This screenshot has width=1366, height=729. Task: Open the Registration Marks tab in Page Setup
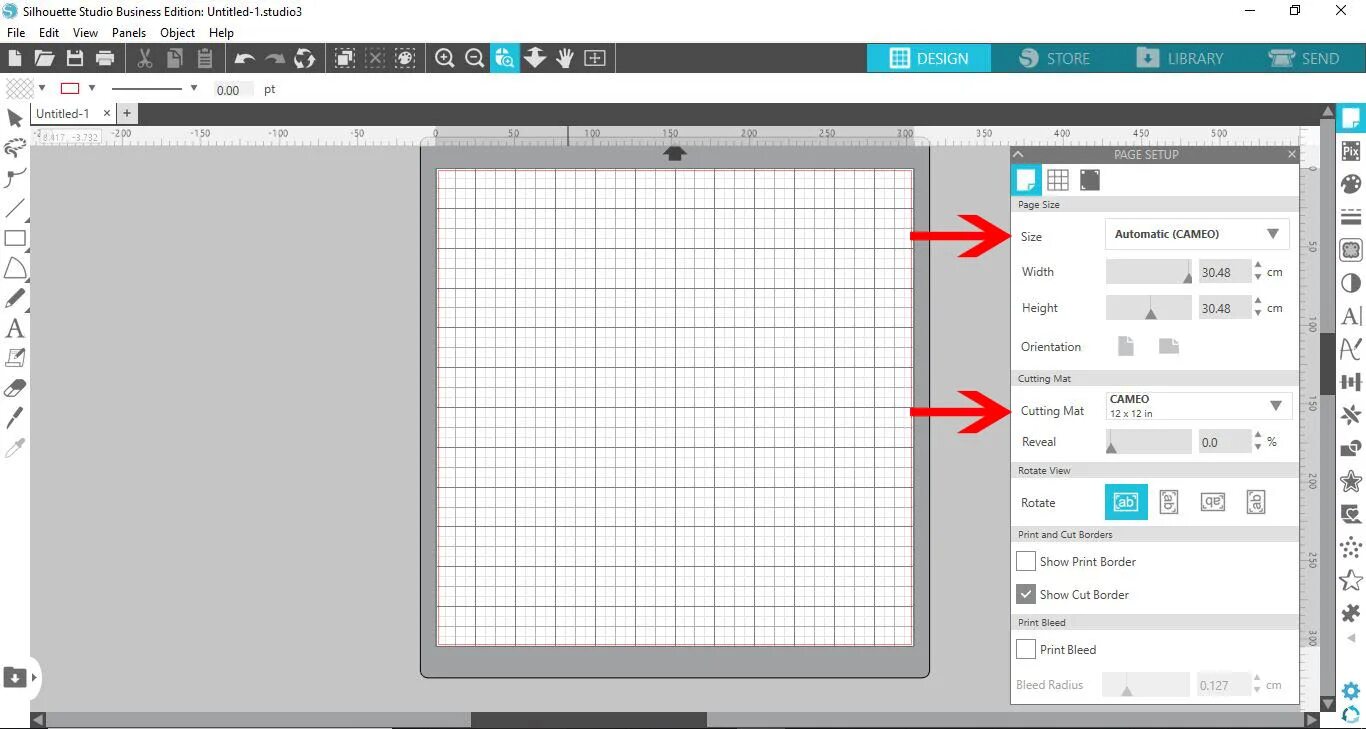[x=1090, y=180]
